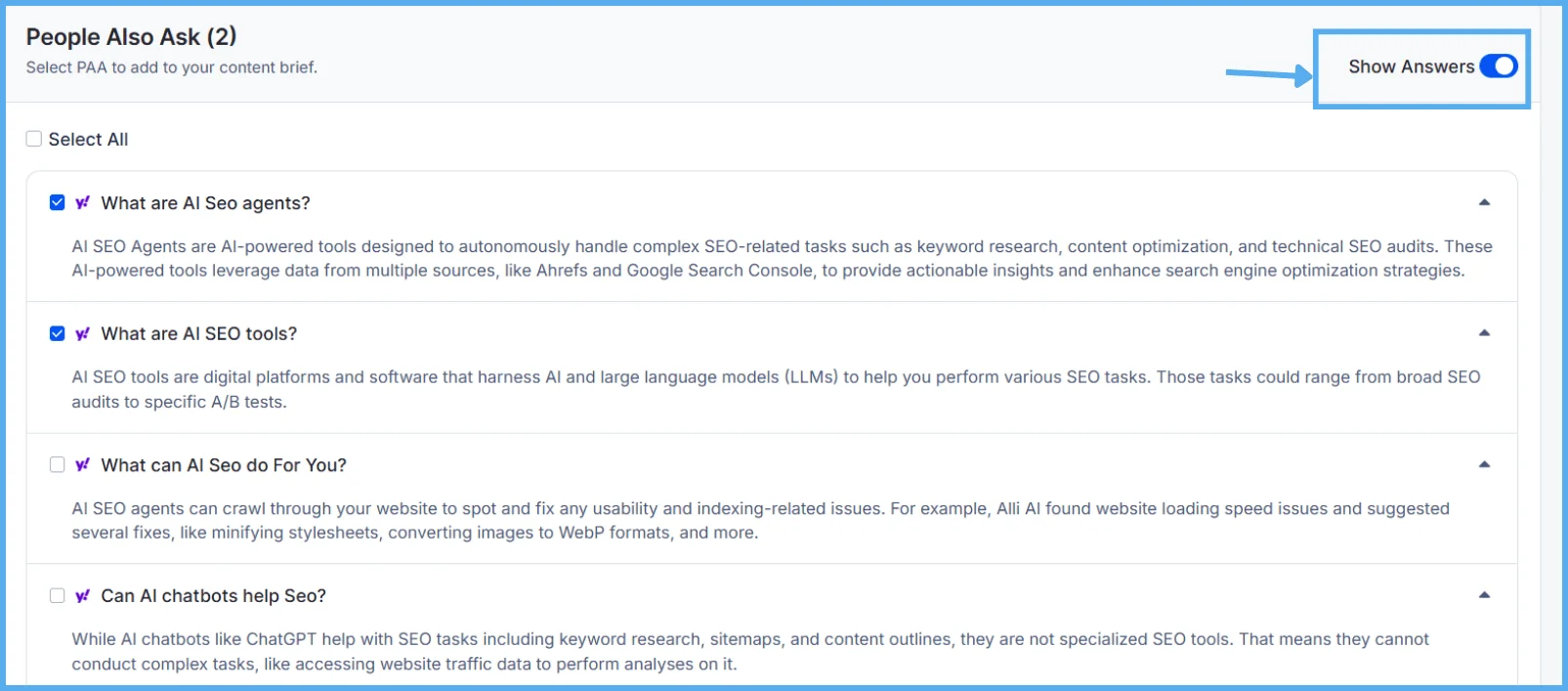Image resolution: width=1568 pixels, height=691 pixels.
Task: Click Yahoo icon beside 'What can AI Seo do For You?'
Action: pyautogui.click(x=82, y=464)
